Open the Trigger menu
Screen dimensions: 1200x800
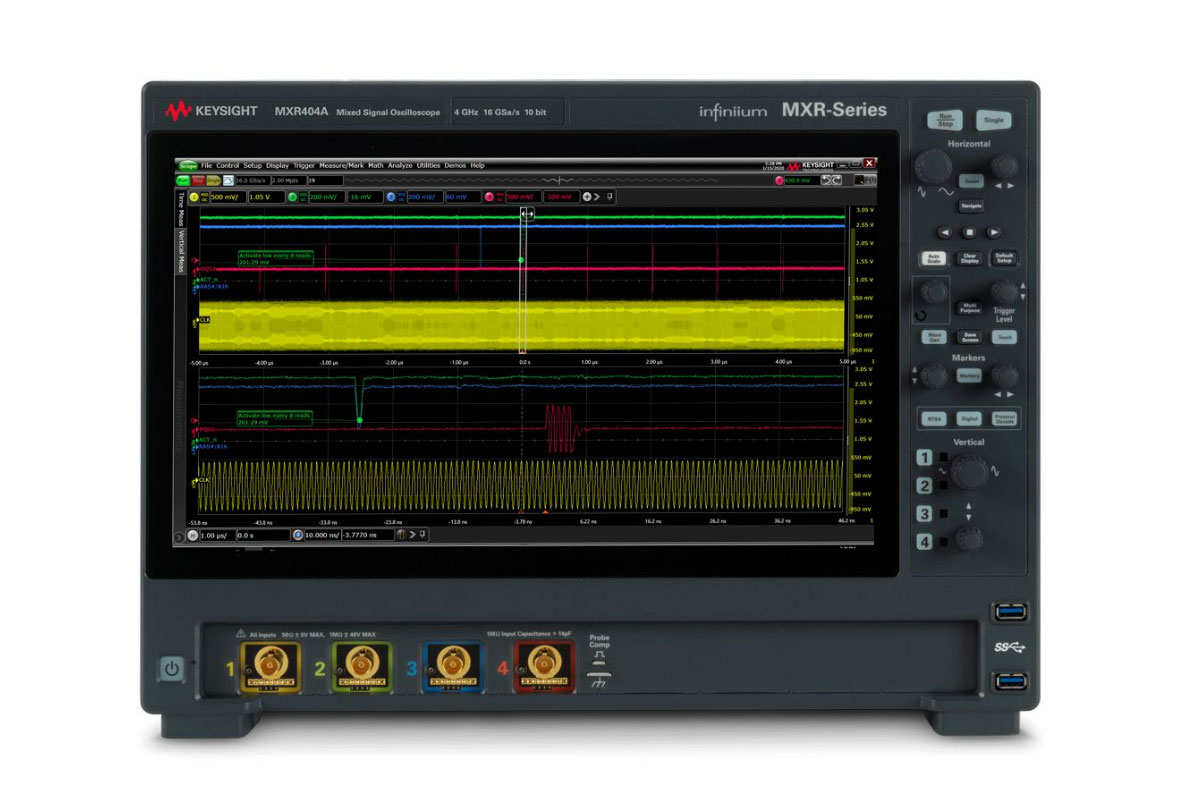[304, 165]
